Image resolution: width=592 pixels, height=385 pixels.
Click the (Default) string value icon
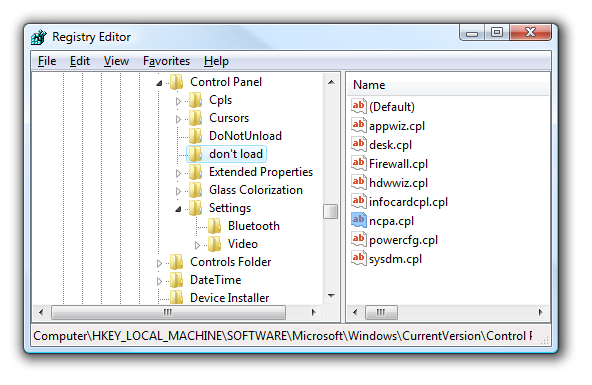pyautogui.click(x=359, y=106)
